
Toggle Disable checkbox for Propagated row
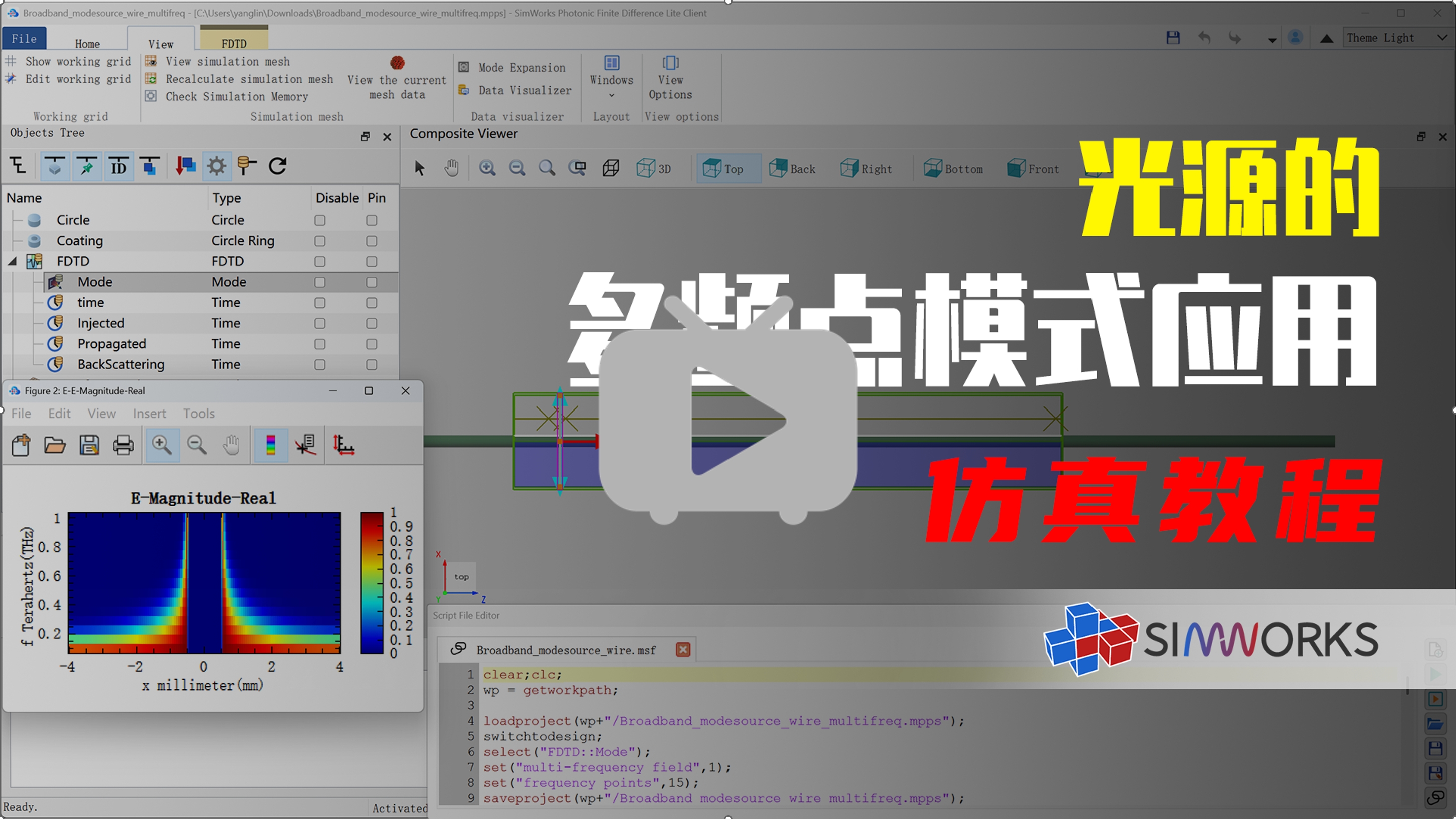[320, 344]
